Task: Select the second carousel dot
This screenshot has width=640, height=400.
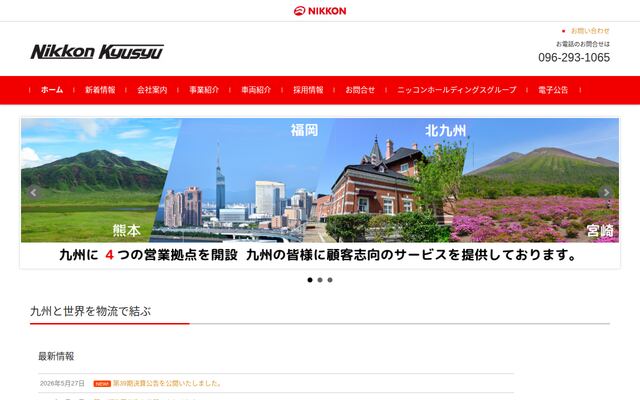Action: tap(320, 280)
